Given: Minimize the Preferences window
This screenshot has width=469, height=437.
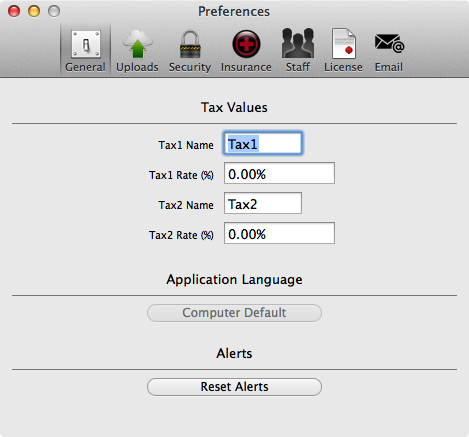Looking at the screenshot, I should point(34,11).
